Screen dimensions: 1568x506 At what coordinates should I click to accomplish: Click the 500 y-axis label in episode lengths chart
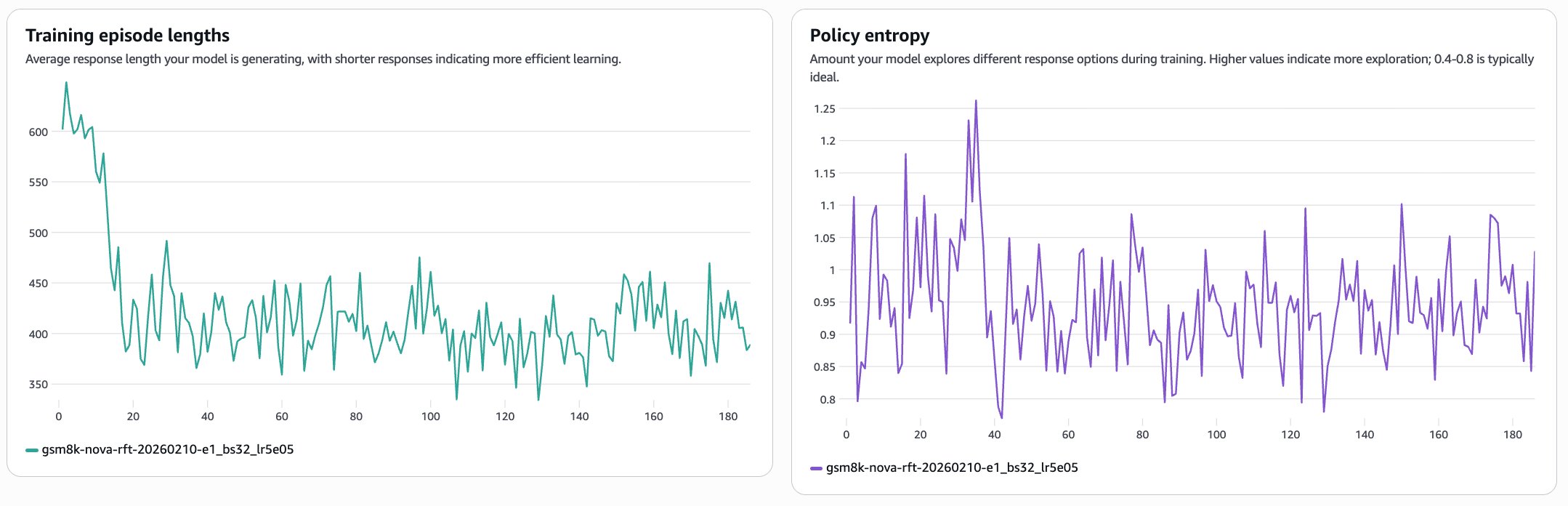coord(39,233)
